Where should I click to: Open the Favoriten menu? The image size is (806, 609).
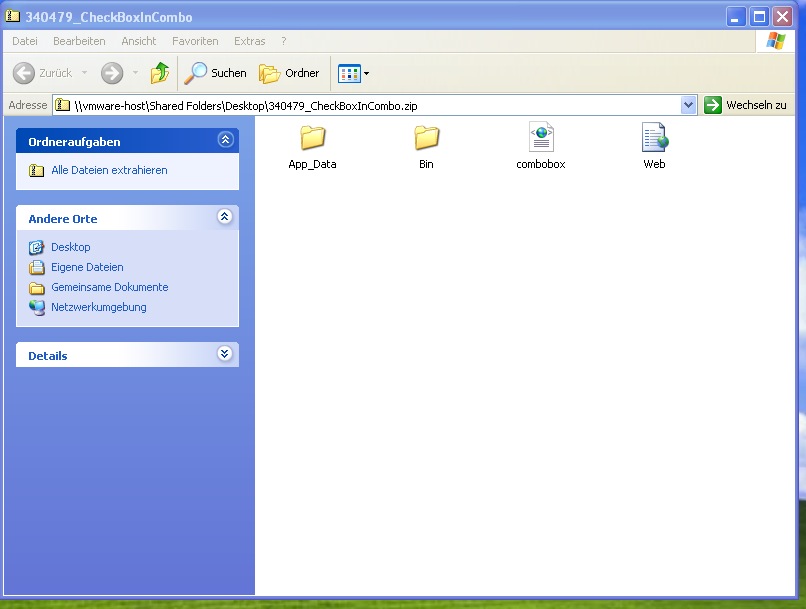click(195, 41)
